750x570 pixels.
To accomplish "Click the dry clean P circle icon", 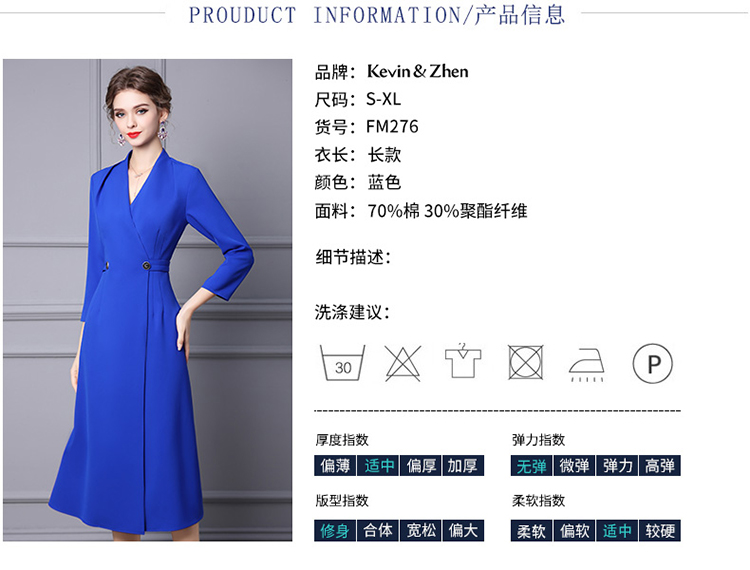I will coord(652,363).
